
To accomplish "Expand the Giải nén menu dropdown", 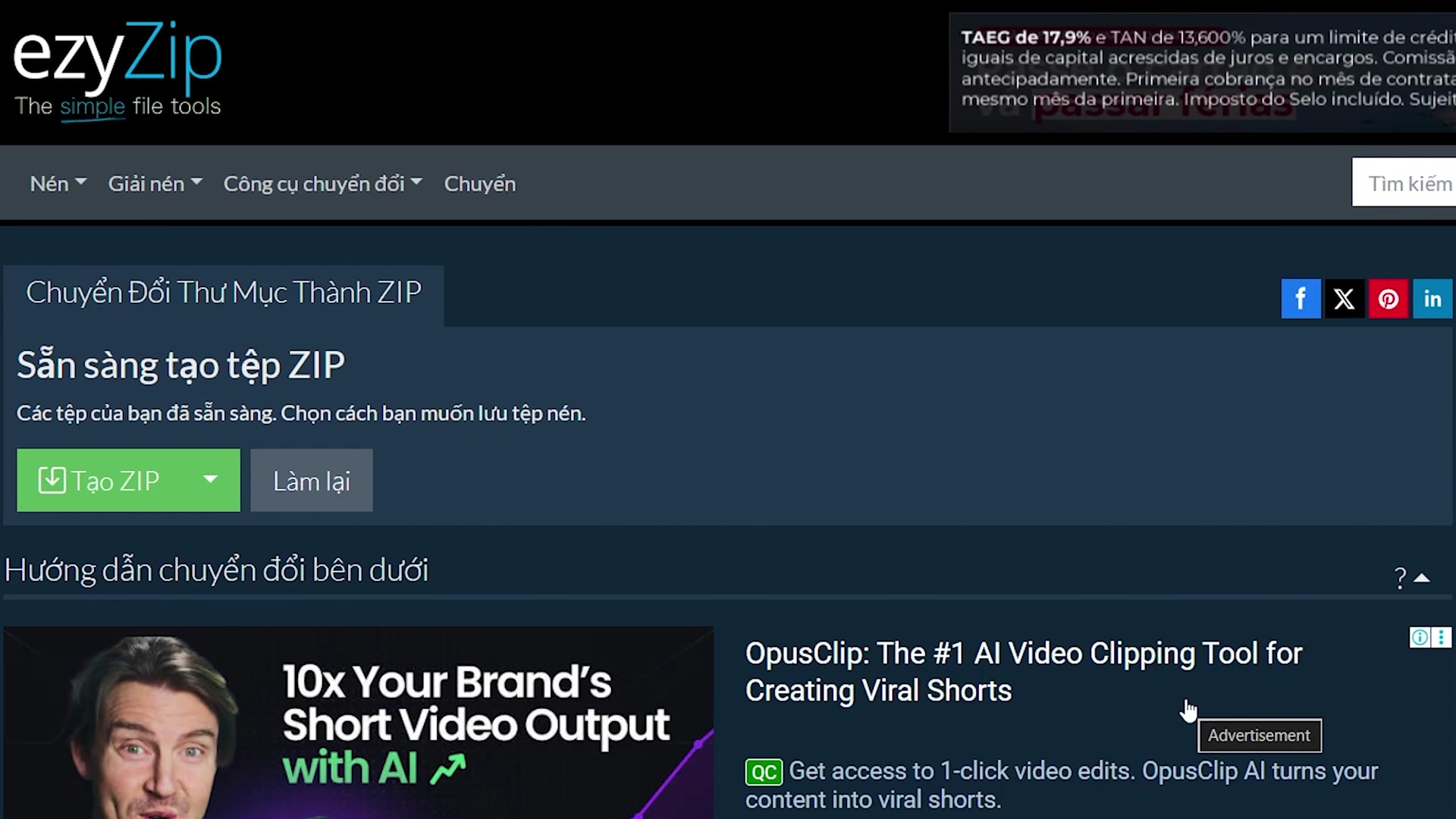I will 155,184.
